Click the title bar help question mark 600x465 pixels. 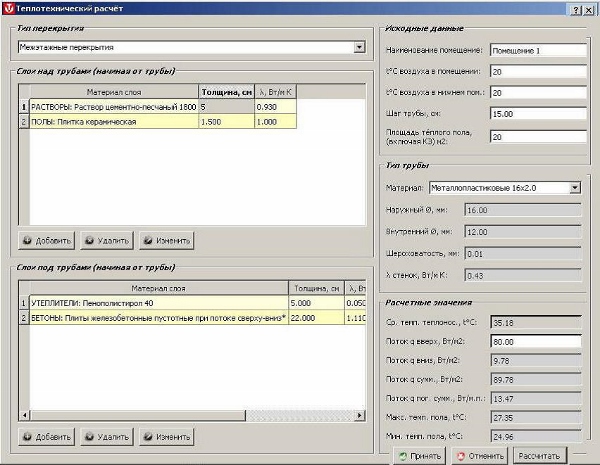point(575,8)
